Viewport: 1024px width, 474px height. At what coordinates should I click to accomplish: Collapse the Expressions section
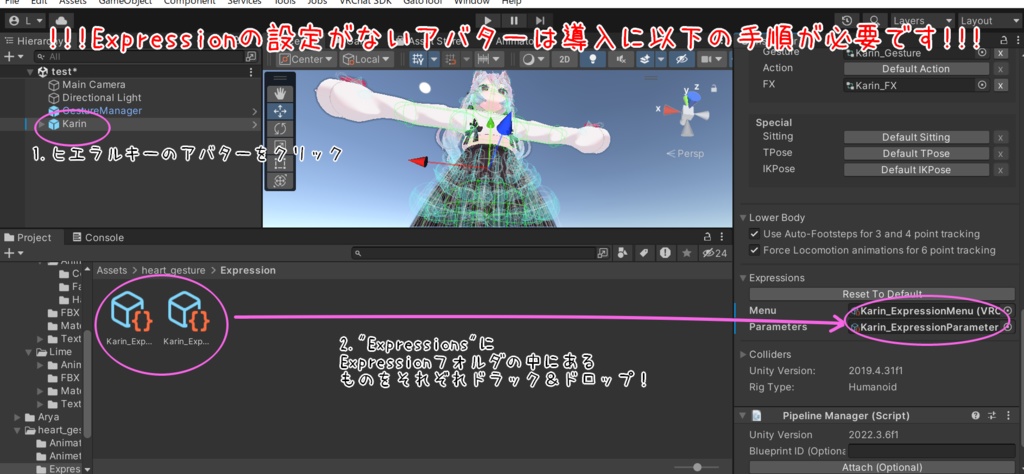tap(743, 278)
